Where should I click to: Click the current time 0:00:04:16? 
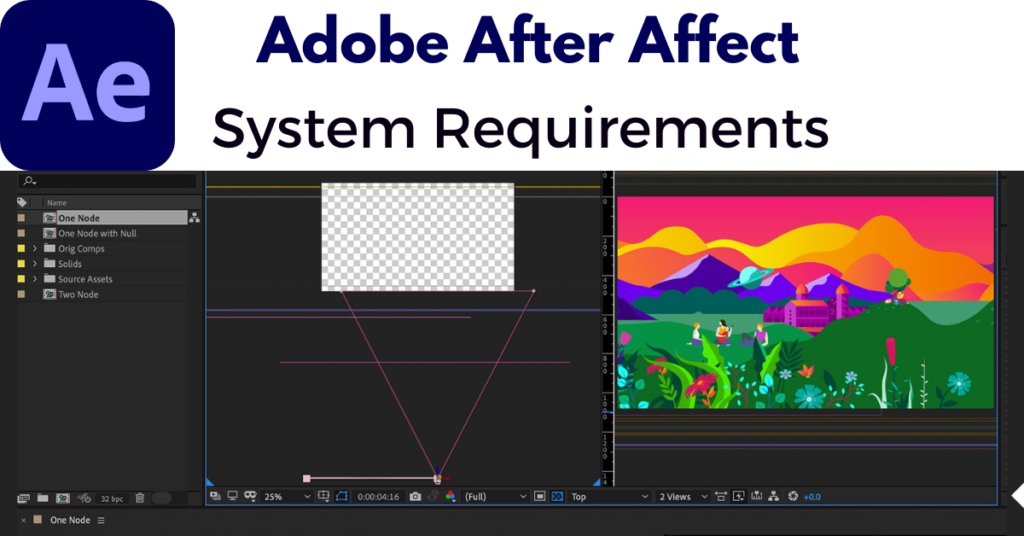[378, 497]
